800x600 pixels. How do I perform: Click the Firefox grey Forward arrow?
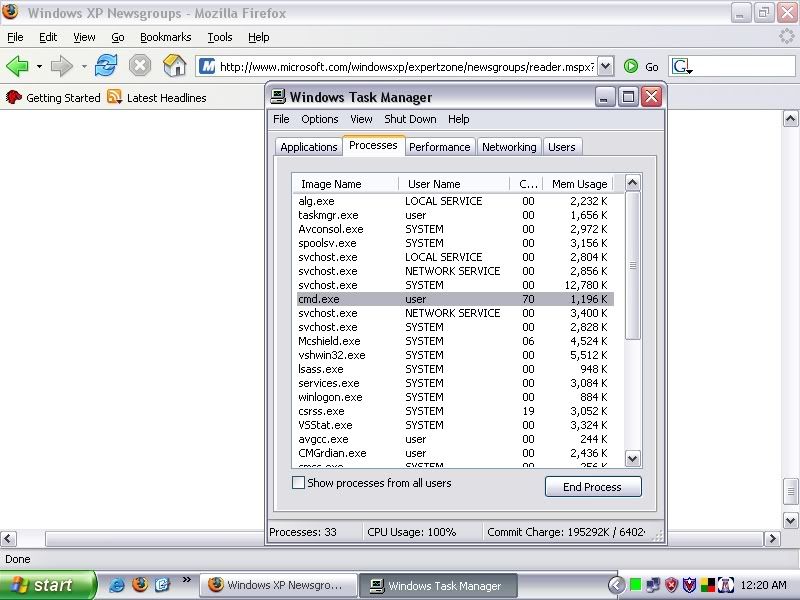click(62, 66)
